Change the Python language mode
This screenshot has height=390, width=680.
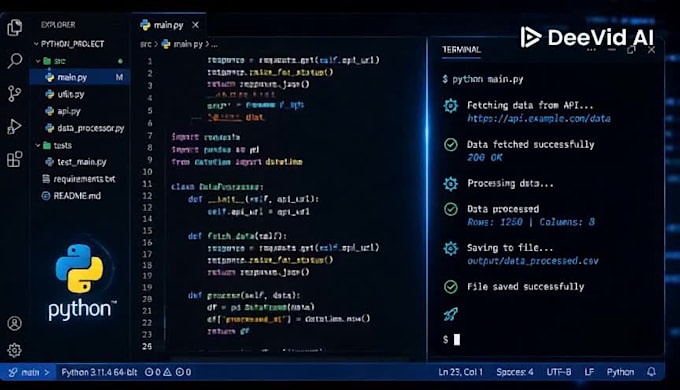point(620,372)
